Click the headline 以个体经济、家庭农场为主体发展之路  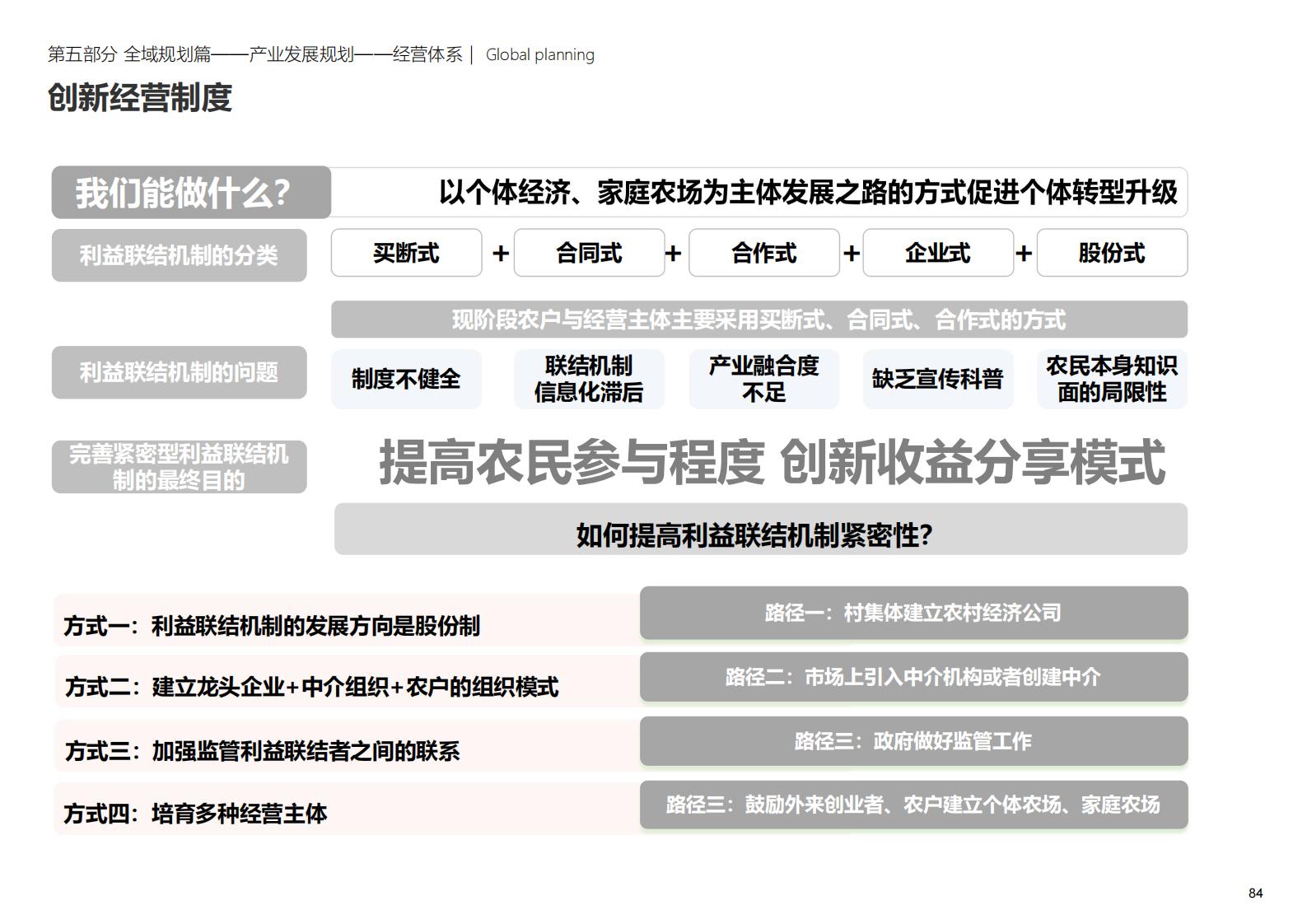(x=808, y=192)
